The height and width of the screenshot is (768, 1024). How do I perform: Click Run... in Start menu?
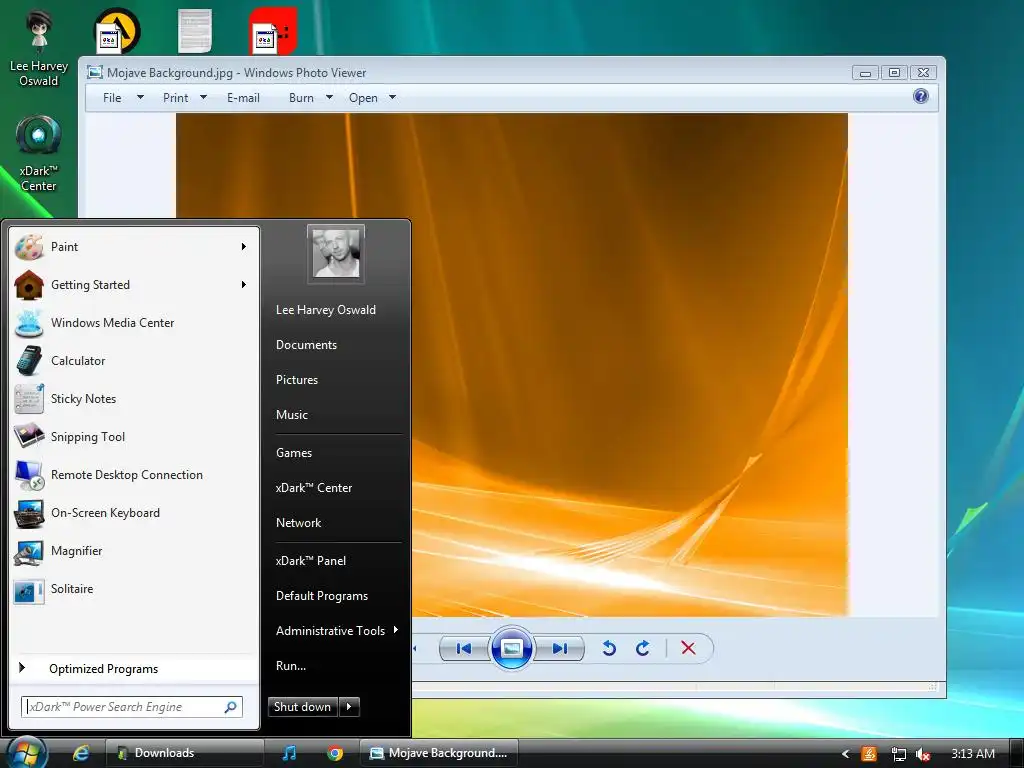291,666
